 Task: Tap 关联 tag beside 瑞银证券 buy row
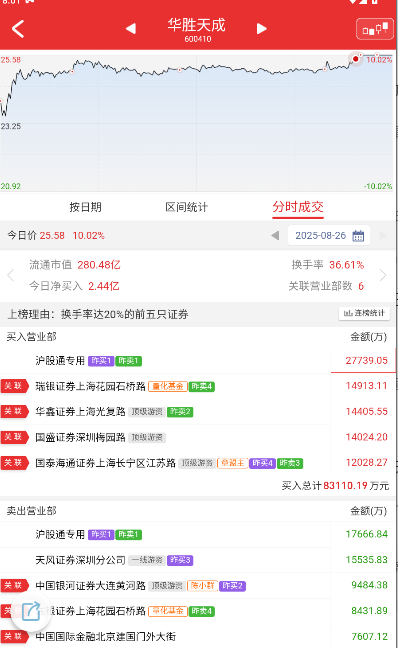click(x=14, y=386)
